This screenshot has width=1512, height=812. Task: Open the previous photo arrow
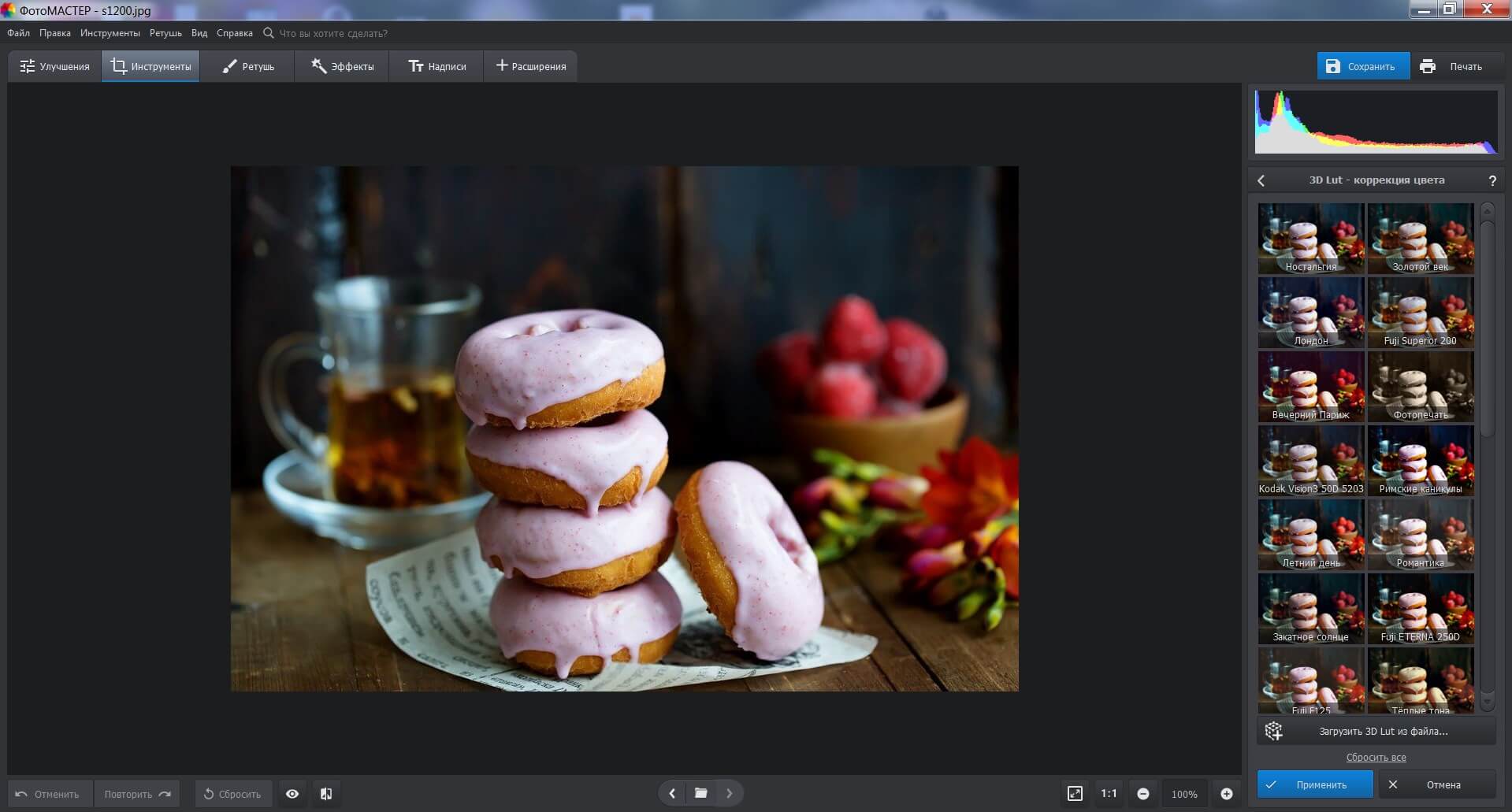click(671, 794)
